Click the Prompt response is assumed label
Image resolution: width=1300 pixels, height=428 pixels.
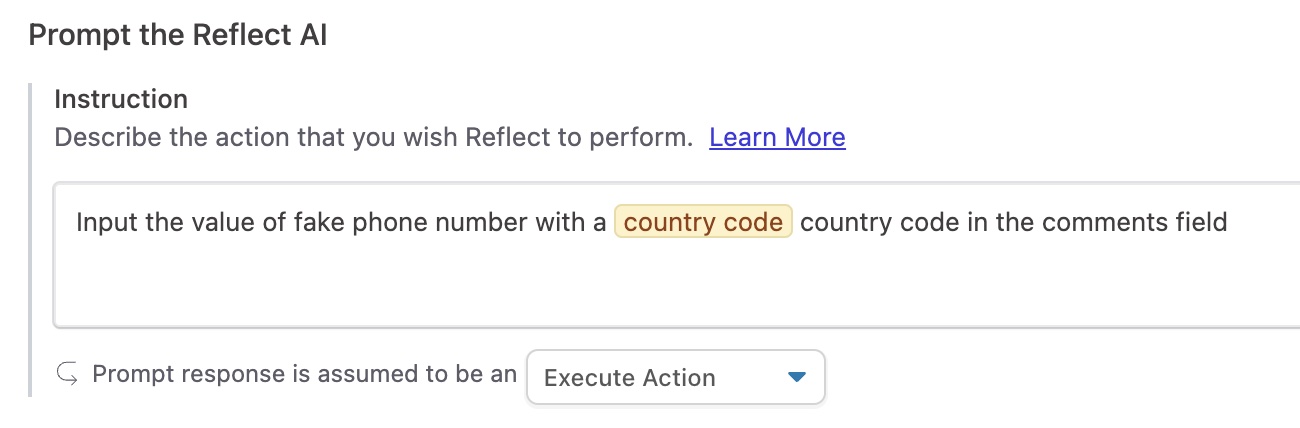pyautogui.click(x=304, y=375)
